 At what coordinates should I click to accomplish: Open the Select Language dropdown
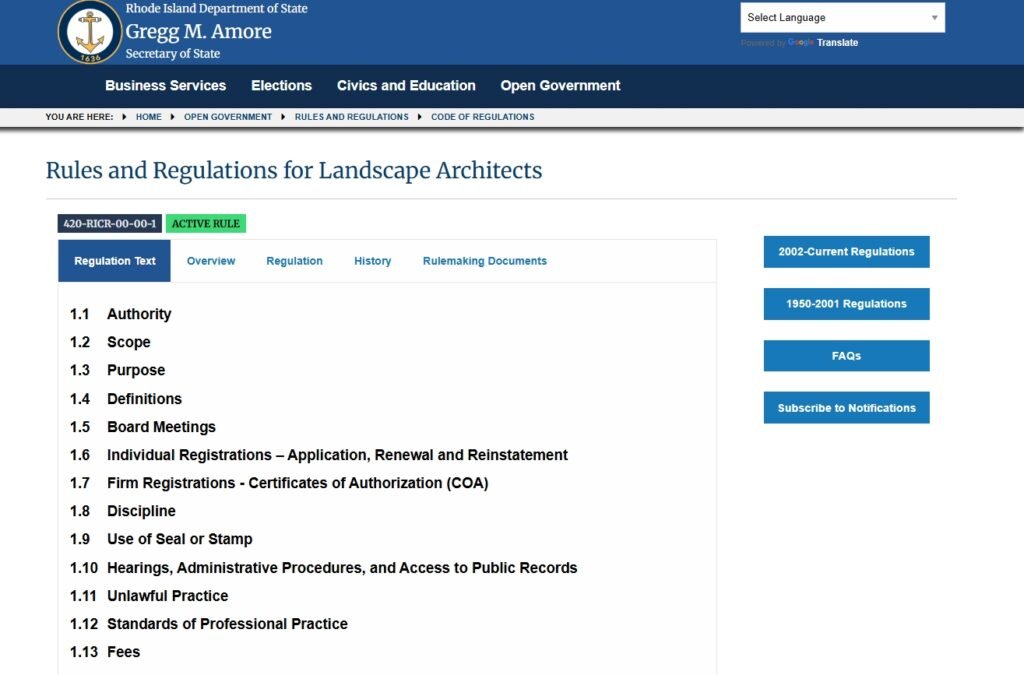[x=840, y=18]
